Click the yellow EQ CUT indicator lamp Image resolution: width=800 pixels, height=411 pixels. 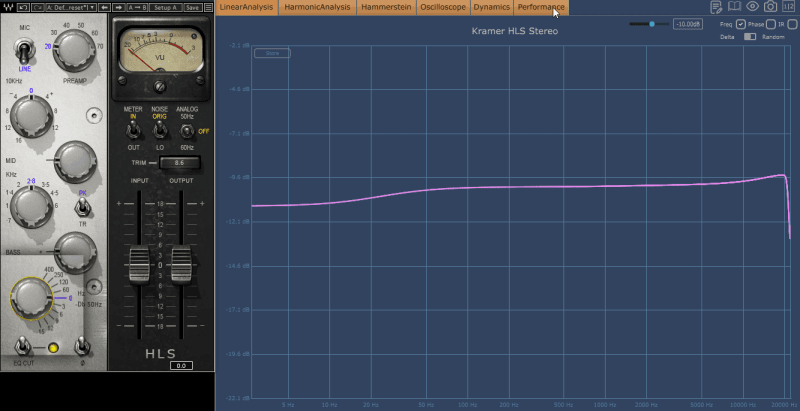(53, 348)
